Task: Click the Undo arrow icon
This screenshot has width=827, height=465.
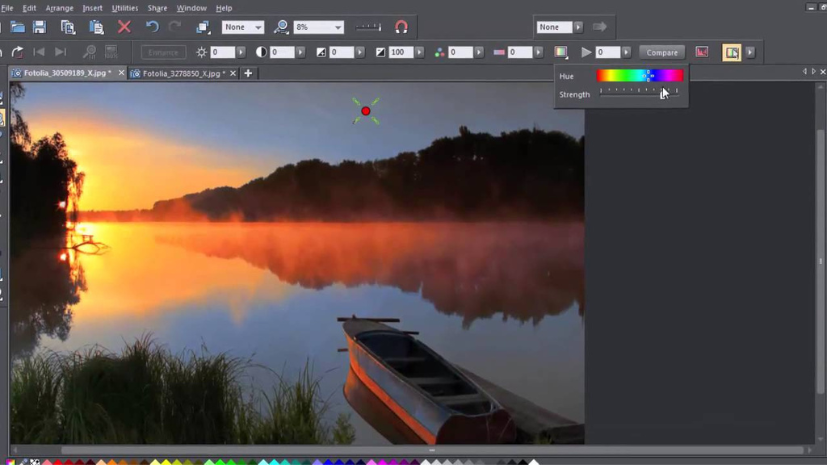Action: [152, 27]
